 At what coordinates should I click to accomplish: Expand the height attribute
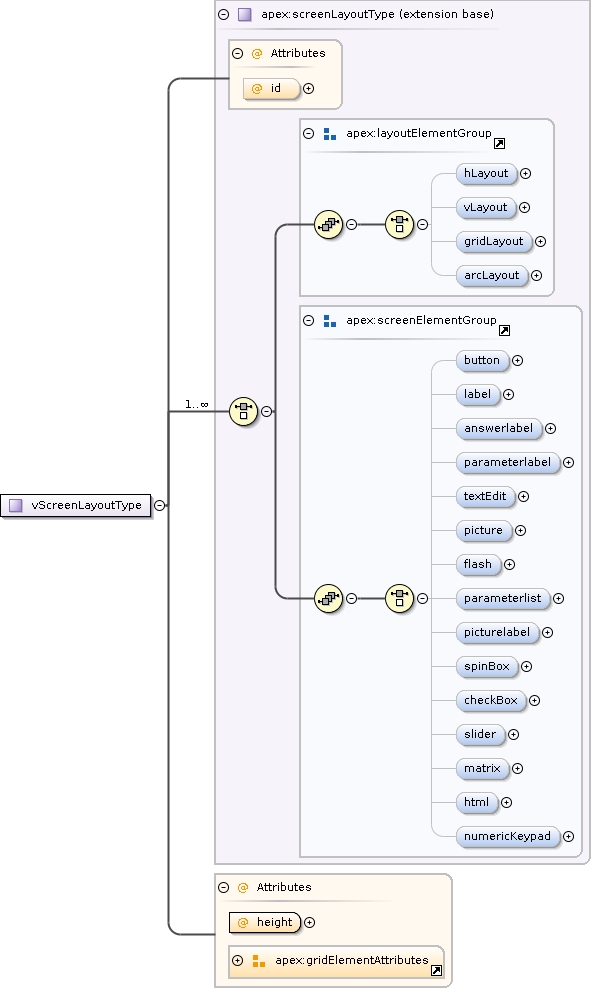pyautogui.click(x=310, y=923)
